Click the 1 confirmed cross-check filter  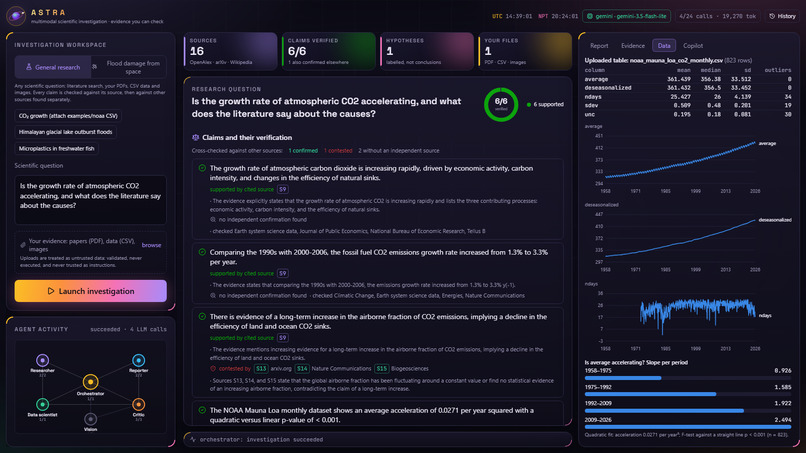(x=303, y=151)
